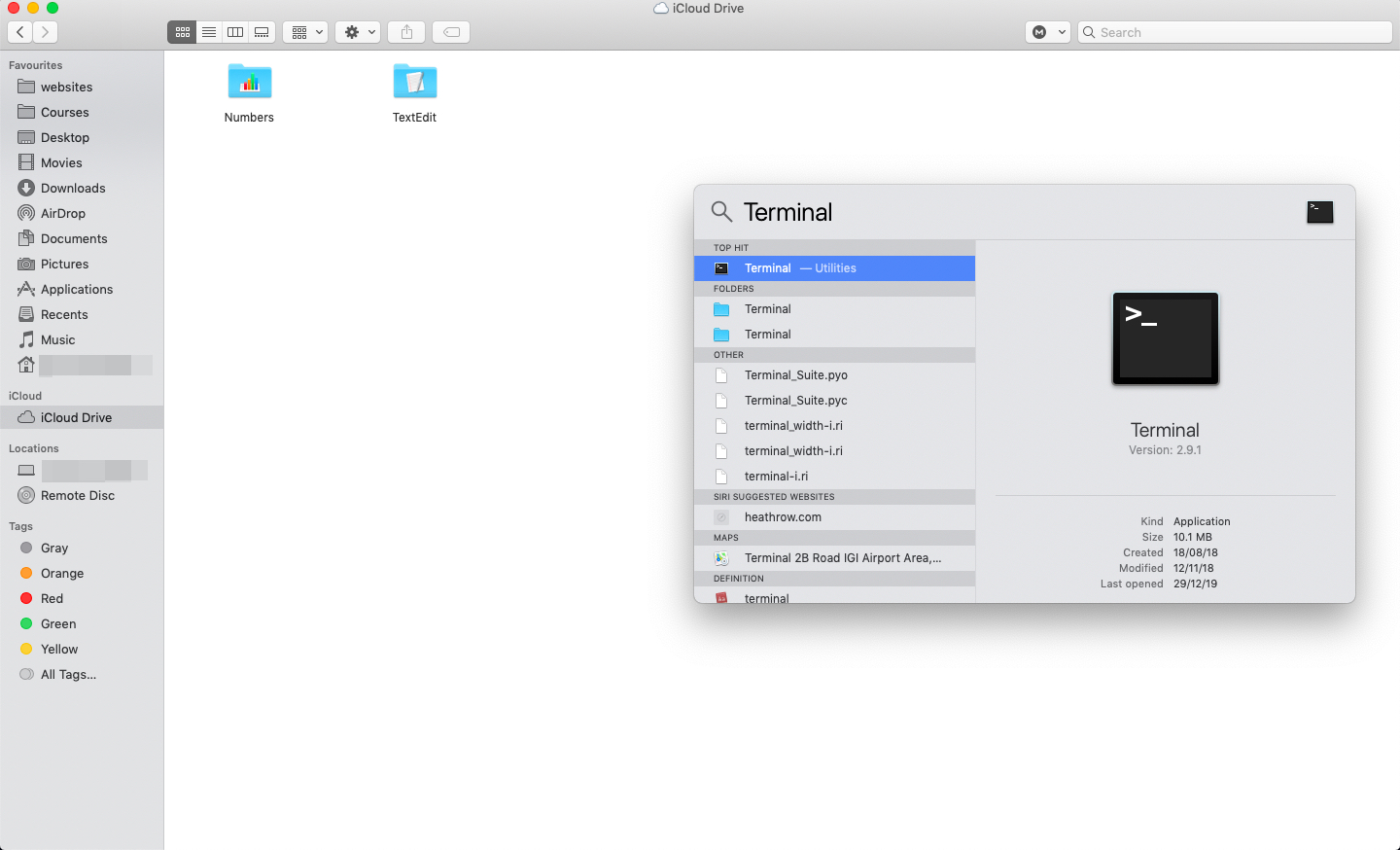This screenshot has height=850, width=1400.
Task: Click the small Terminal icon in Spotlight bar
Action: coord(1319,211)
